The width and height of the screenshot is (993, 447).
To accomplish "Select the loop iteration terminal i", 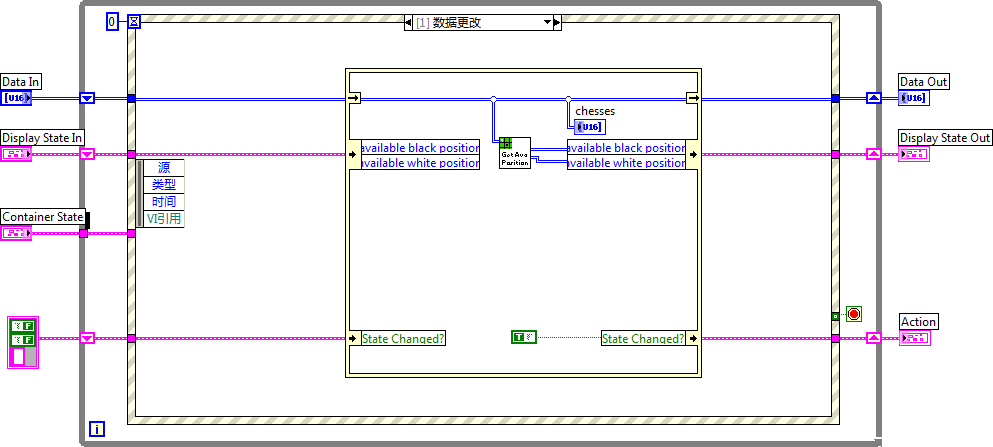I will pos(96,428).
